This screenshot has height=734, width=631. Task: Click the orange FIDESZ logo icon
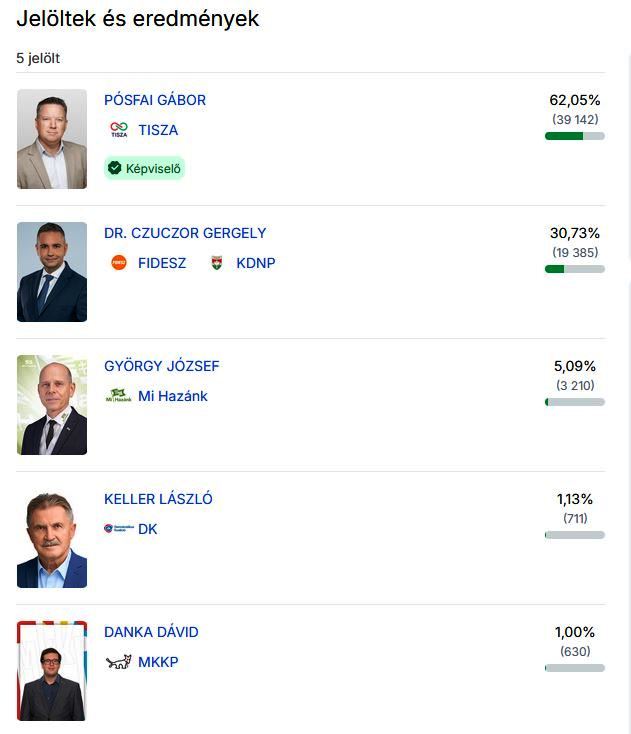tap(119, 263)
